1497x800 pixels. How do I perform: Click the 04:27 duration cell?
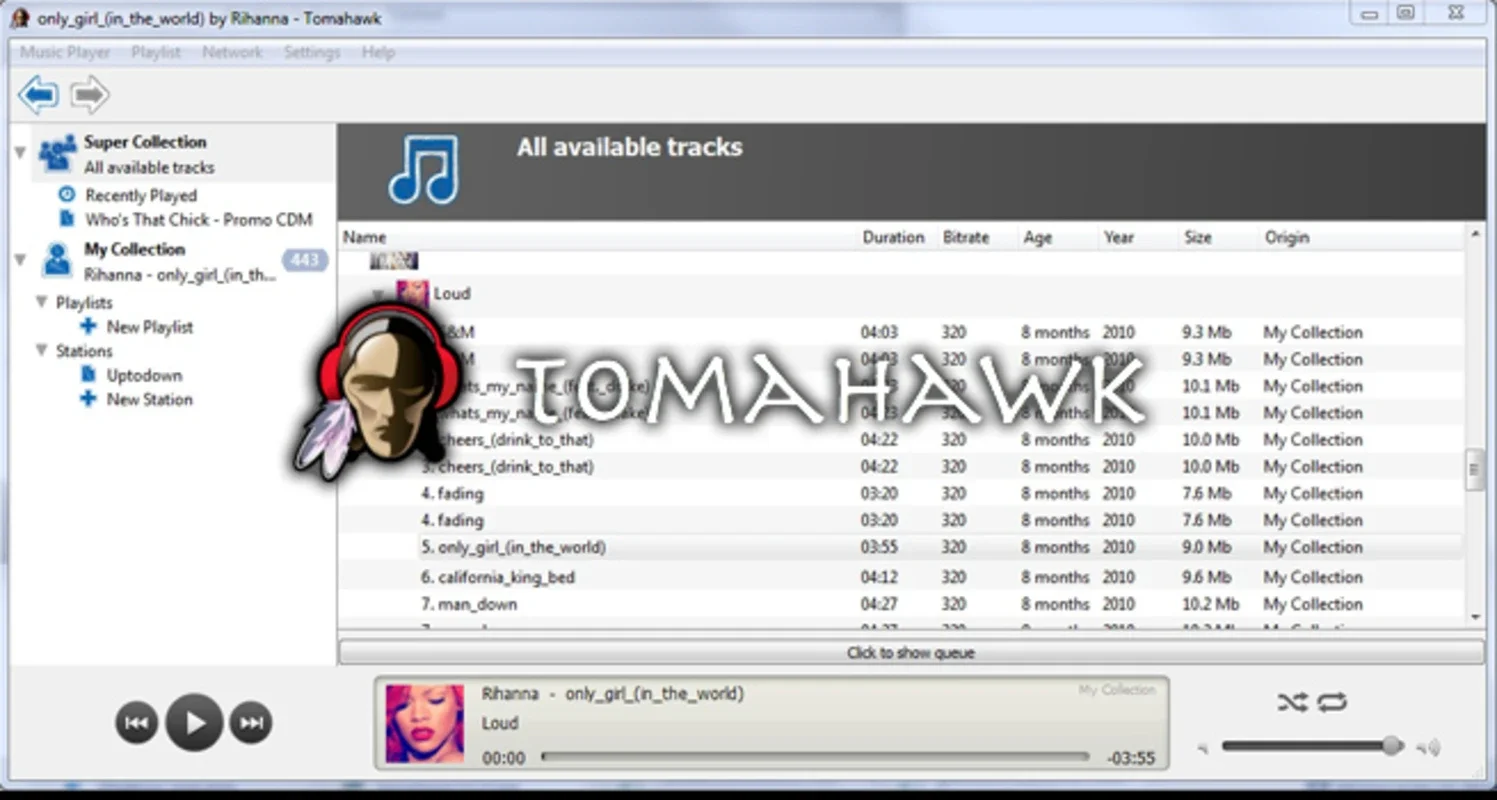879,604
